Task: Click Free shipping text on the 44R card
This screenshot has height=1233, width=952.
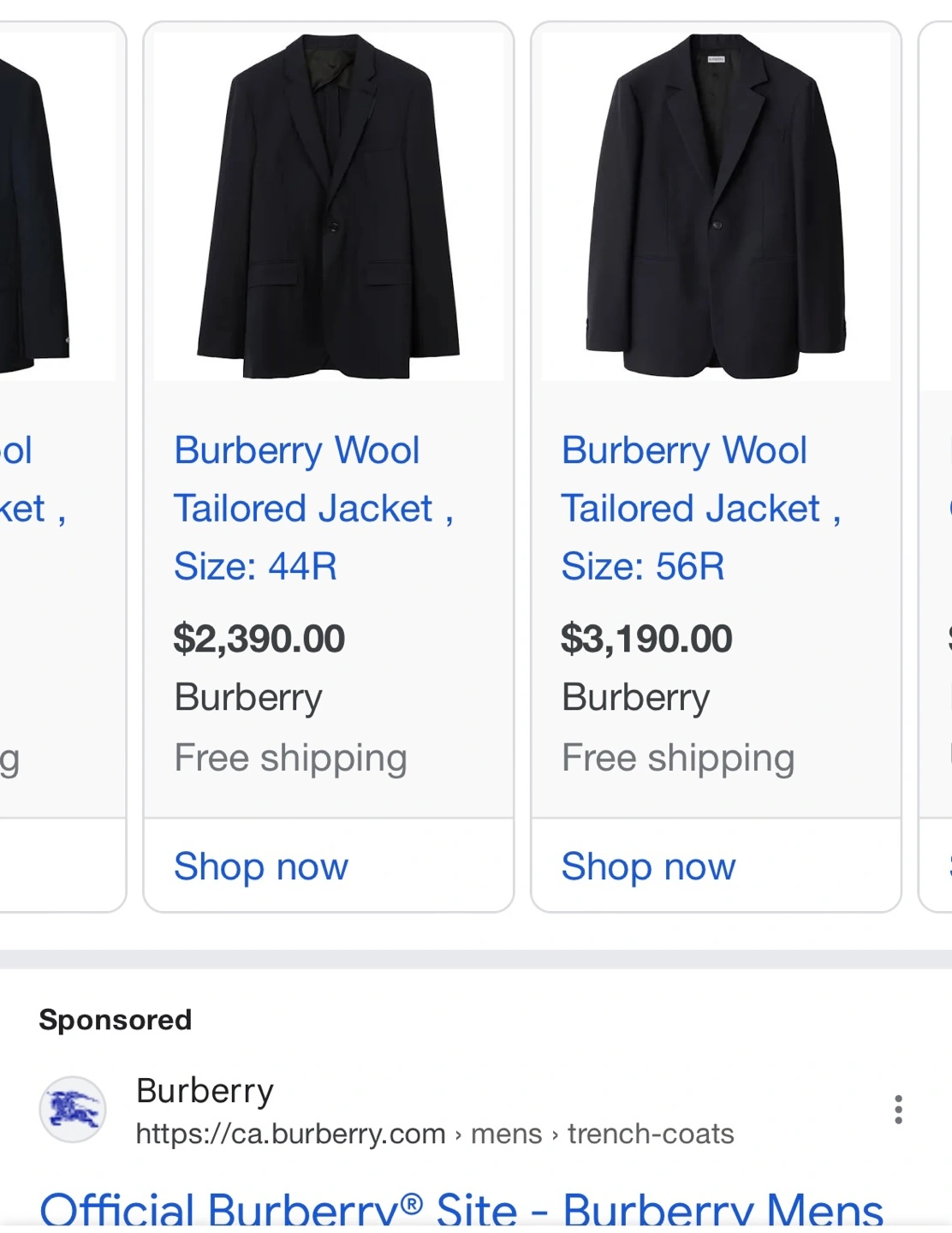Action: pos(291,759)
